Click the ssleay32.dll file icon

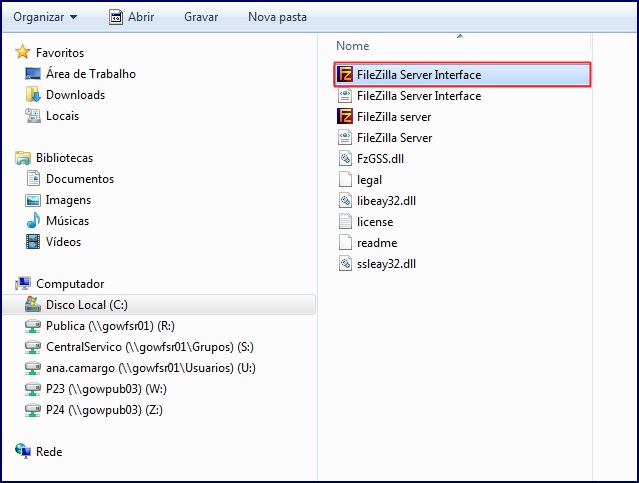click(x=345, y=264)
